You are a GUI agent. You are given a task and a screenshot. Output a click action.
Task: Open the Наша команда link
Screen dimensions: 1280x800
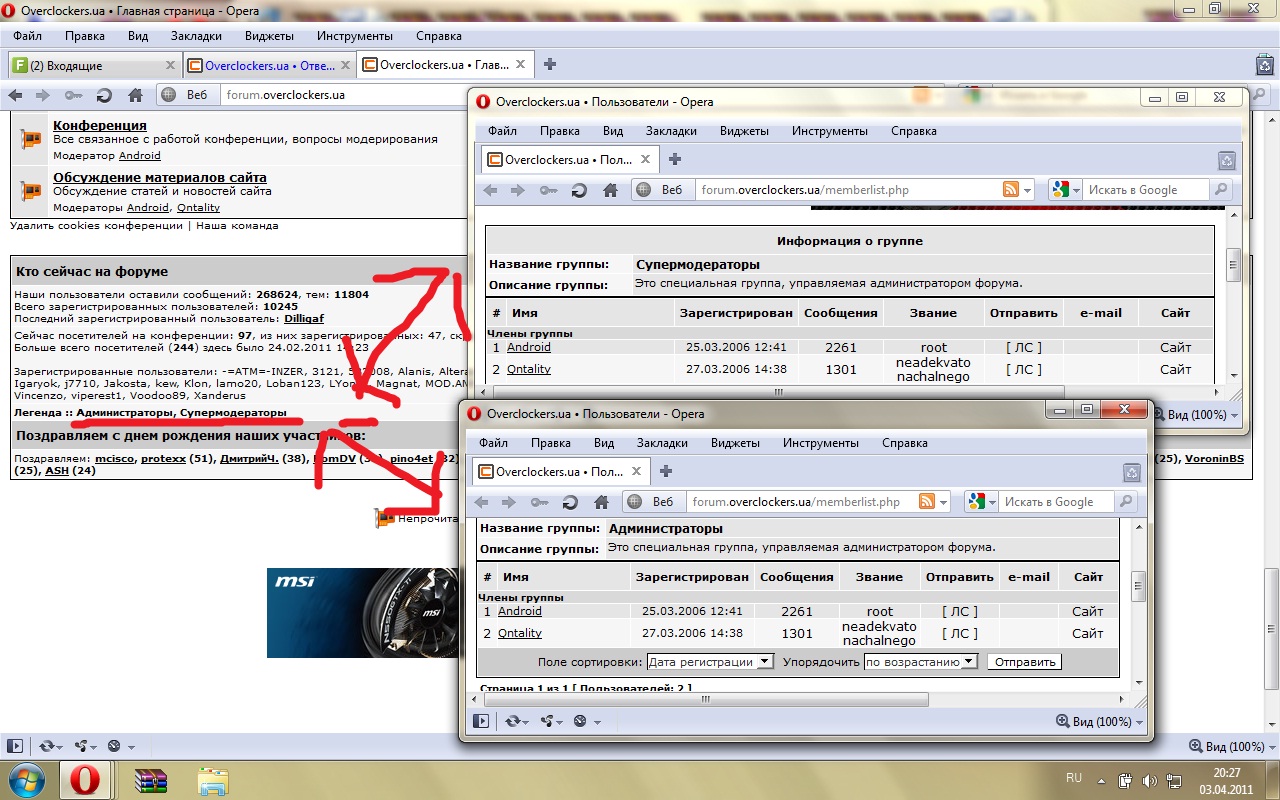(x=237, y=226)
